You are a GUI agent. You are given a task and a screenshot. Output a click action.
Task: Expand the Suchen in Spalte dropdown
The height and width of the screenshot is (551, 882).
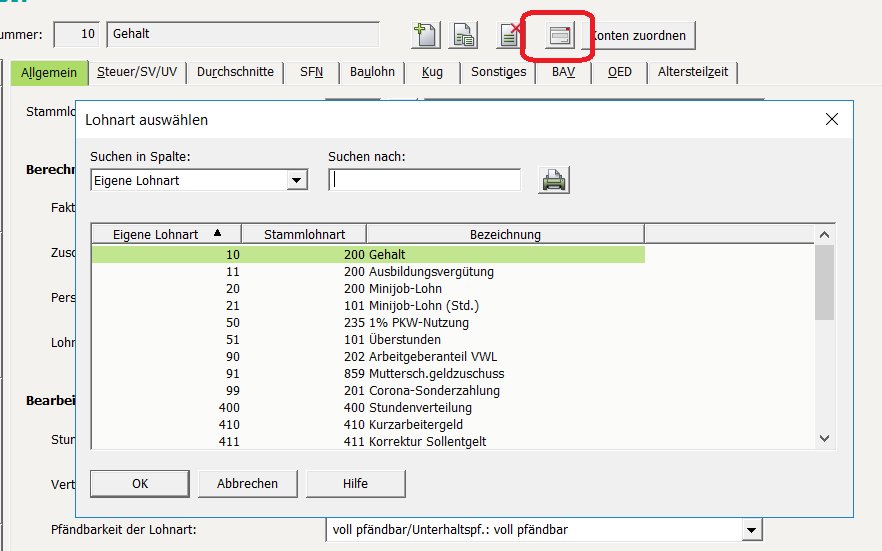(296, 180)
